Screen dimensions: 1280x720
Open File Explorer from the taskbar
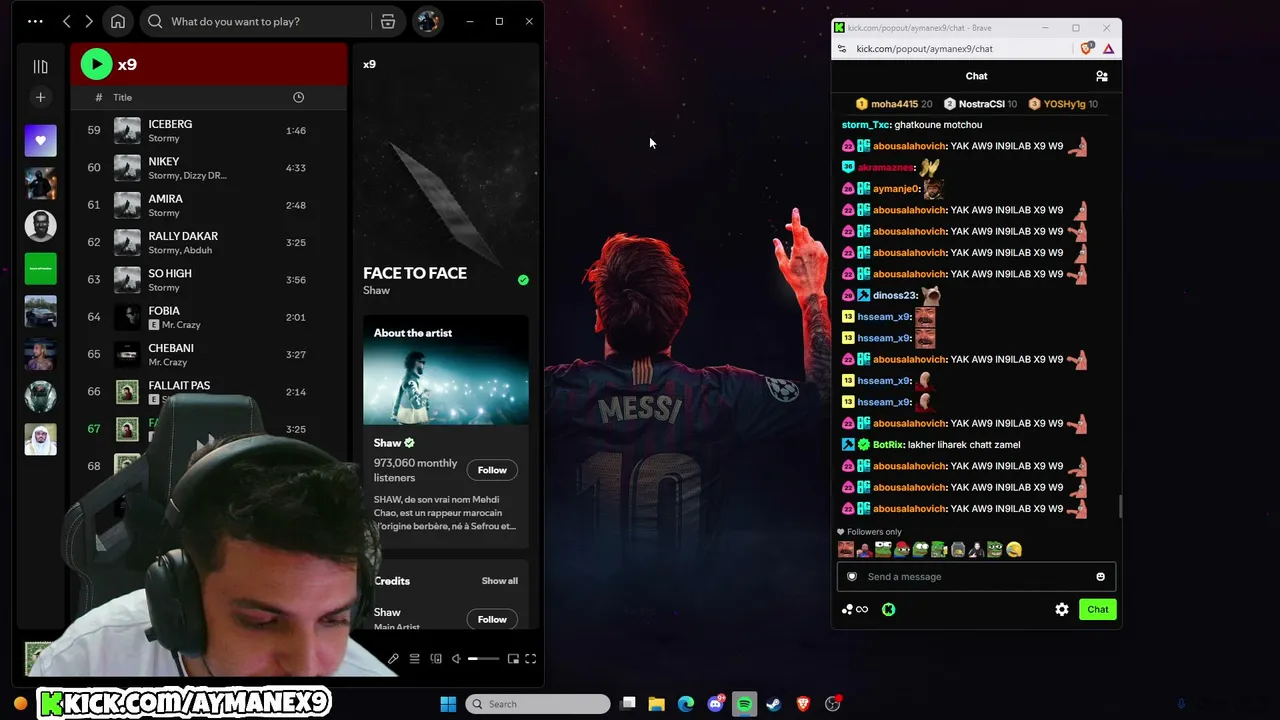click(x=657, y=704)
